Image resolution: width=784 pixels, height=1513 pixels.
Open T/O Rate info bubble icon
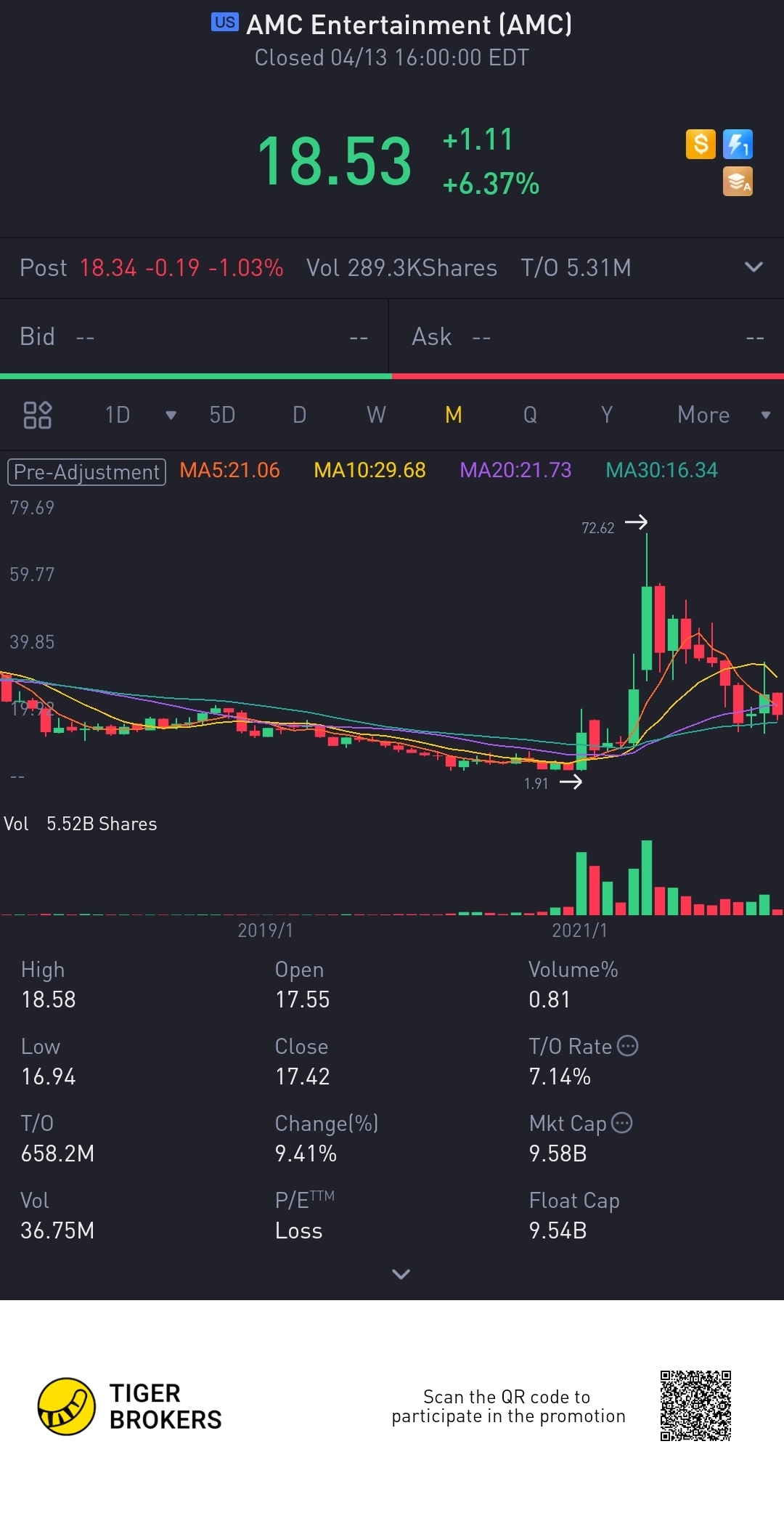pyautogui.click(x=627, y=1046)
